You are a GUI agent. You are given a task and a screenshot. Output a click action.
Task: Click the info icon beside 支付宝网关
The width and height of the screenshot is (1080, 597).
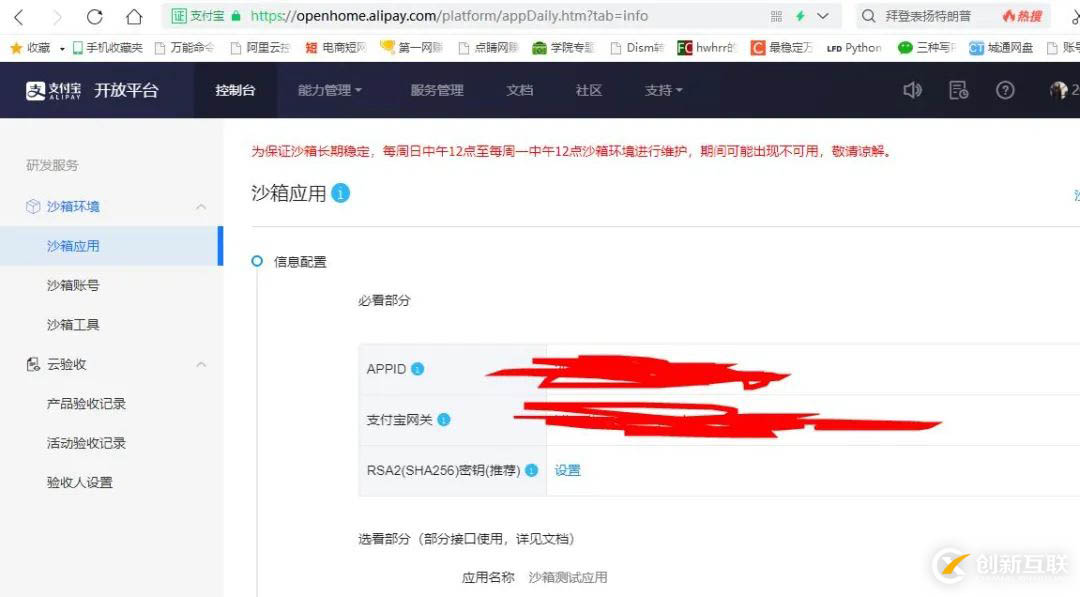click(x=444, y=420)
